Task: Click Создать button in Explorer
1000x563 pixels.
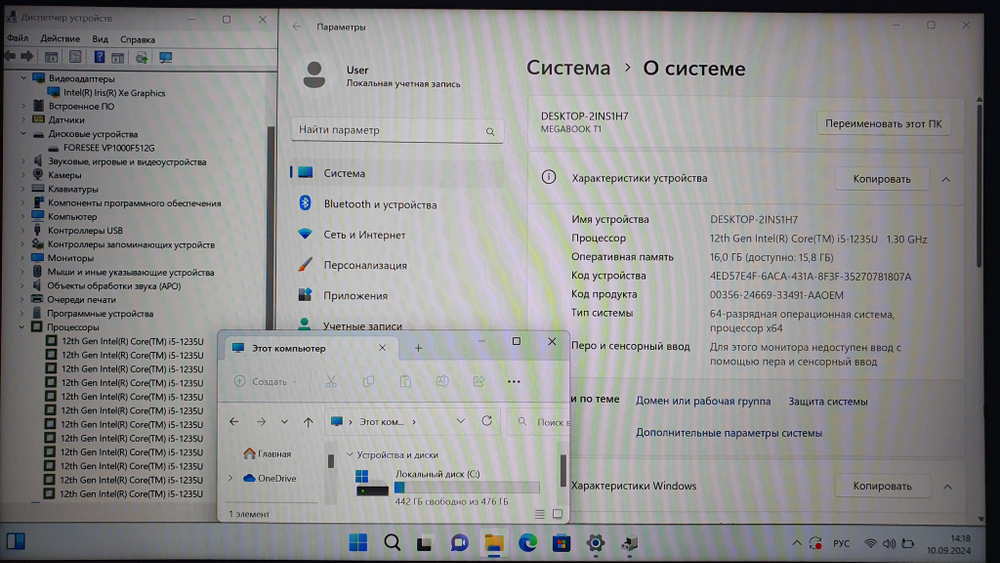Action: (x=265, y=381)
